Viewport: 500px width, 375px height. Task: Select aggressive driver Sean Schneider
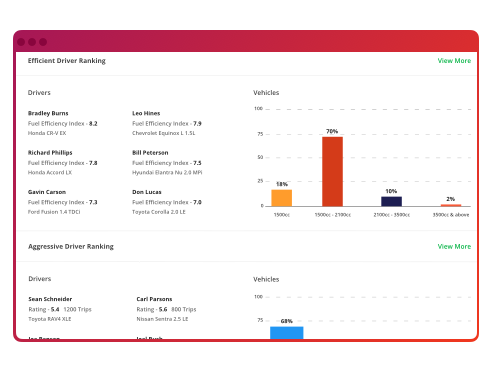coord(50,299)
